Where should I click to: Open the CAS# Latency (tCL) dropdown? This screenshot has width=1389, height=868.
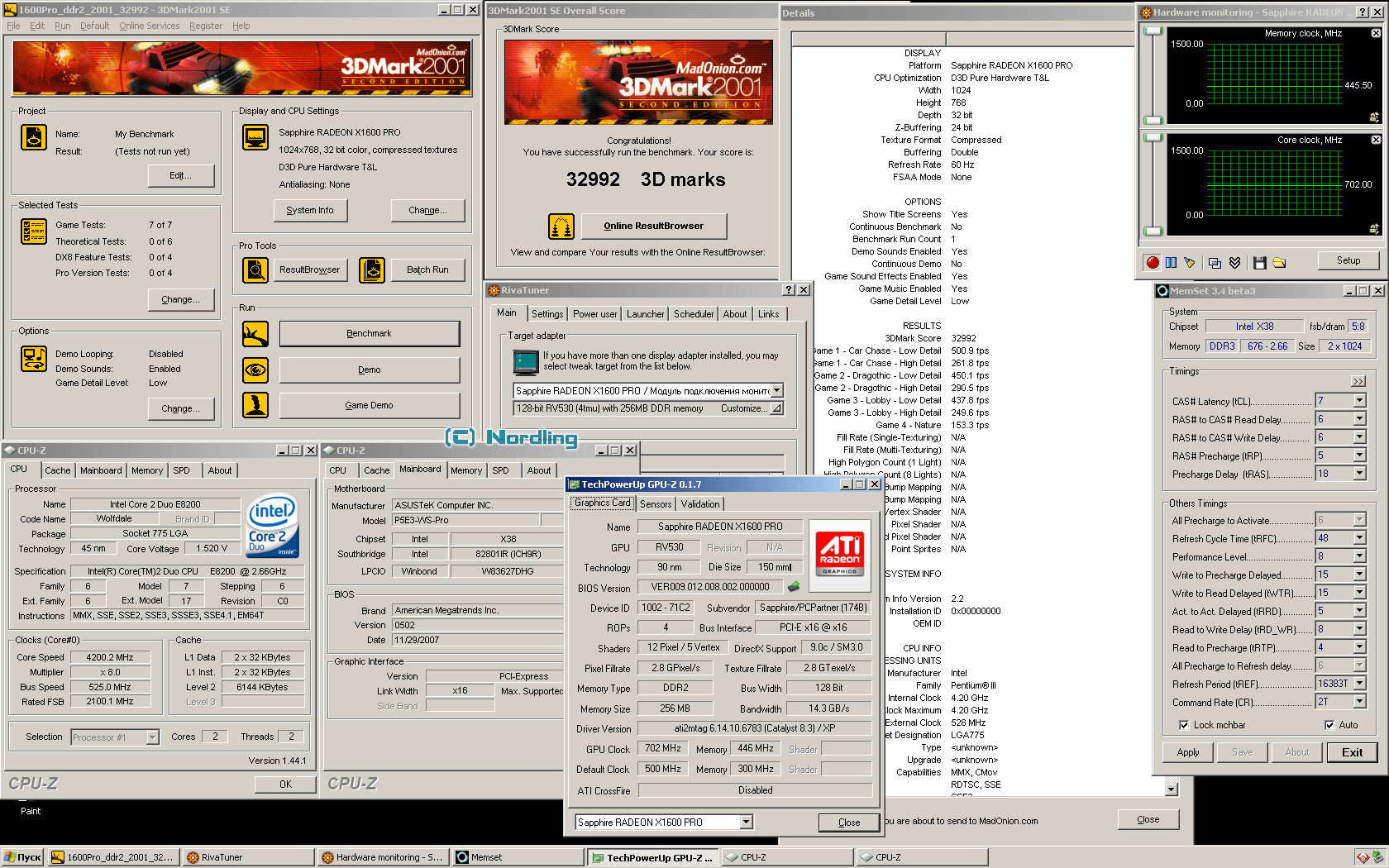(1359, 401)
